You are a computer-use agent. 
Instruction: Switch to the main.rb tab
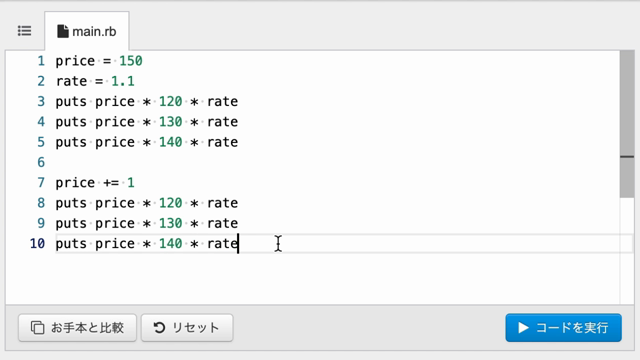[x=87, y=31]
